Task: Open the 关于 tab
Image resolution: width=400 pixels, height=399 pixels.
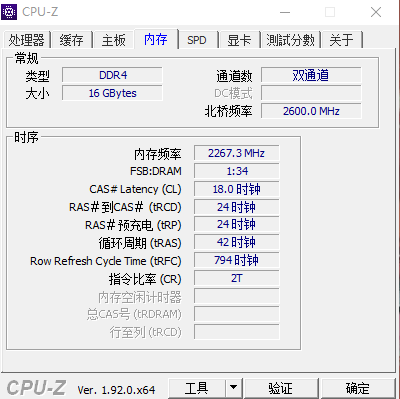Action: pyautogui.click(x=341, y=40)
